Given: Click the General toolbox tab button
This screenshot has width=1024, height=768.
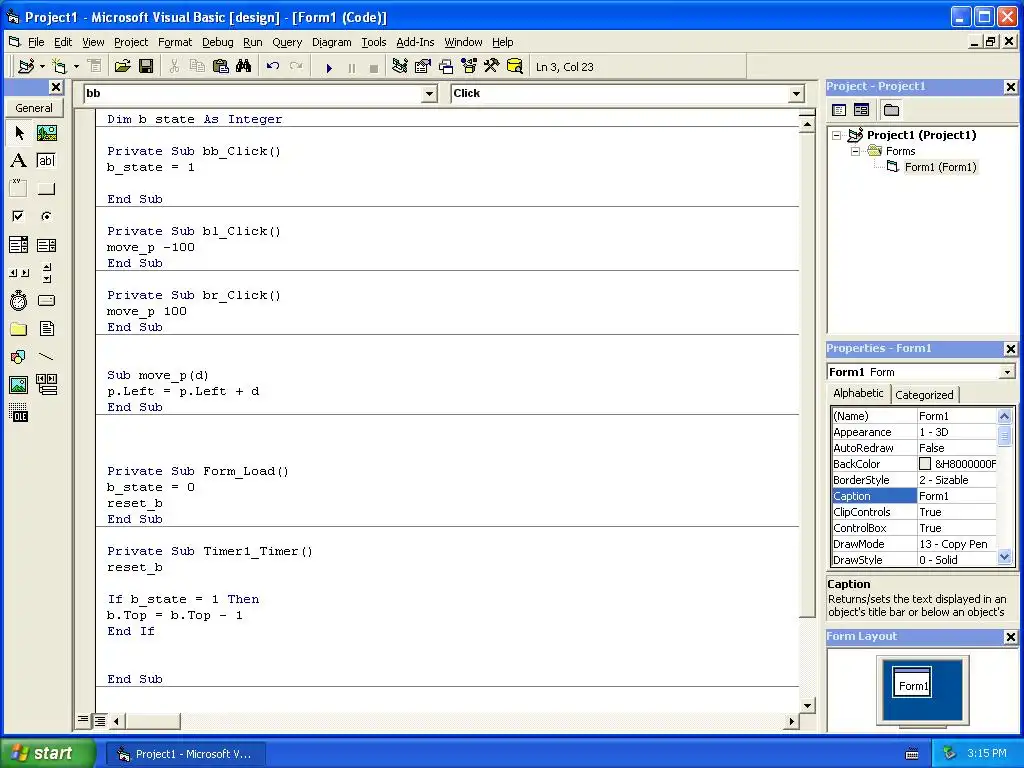Looking at the screenshot, I should (x=34, y=108).
